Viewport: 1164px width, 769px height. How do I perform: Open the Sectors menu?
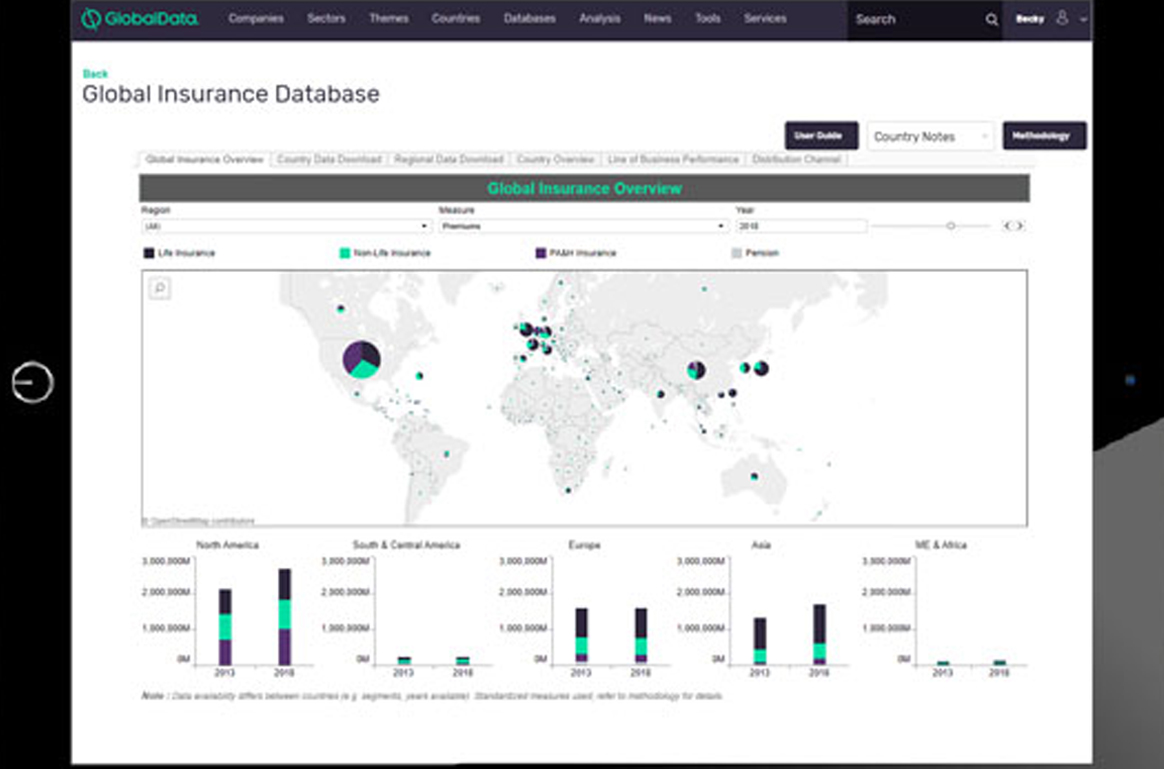pos(327,19)
